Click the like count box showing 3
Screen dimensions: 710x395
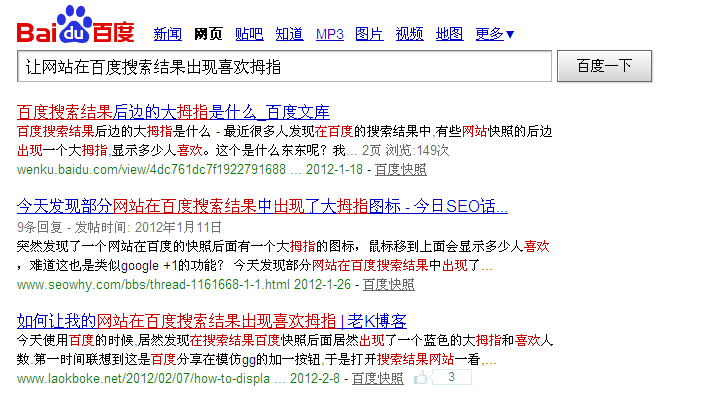451,377
